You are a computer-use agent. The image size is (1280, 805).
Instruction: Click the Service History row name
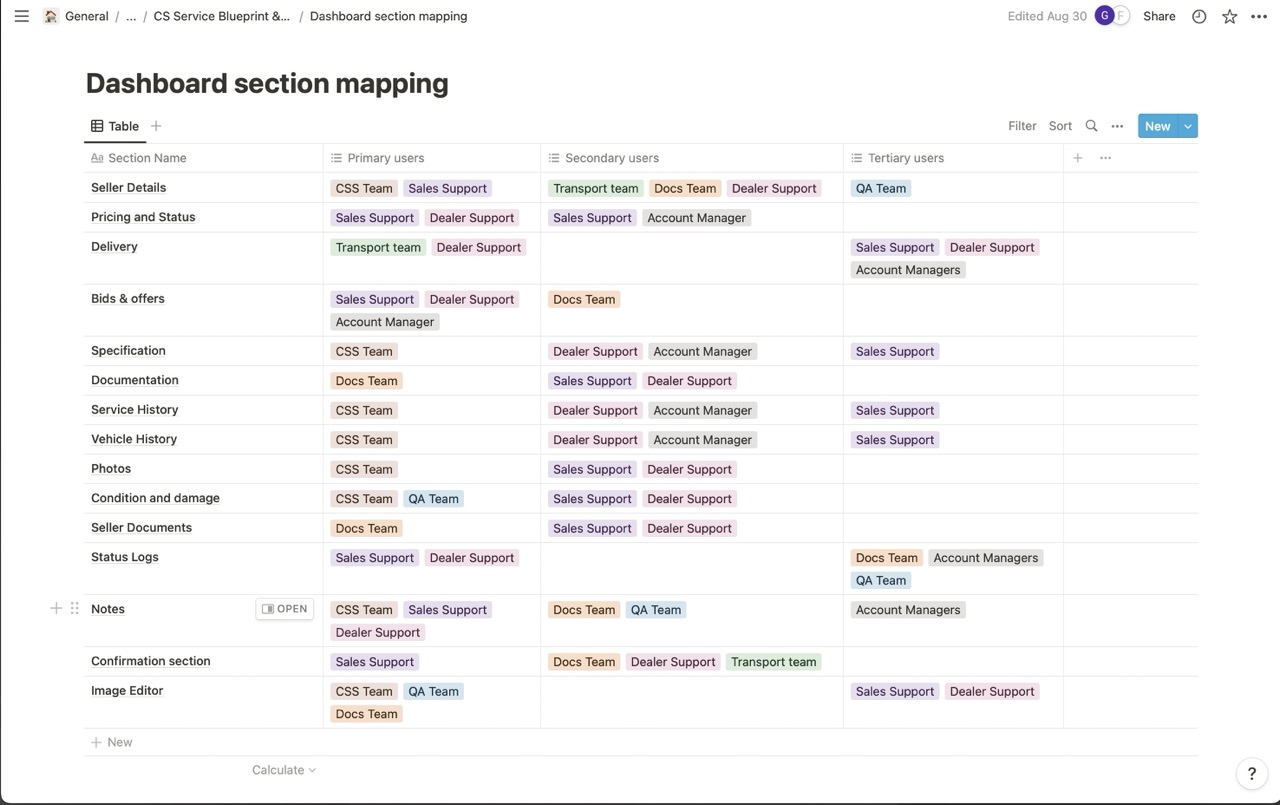coord(135,409)
